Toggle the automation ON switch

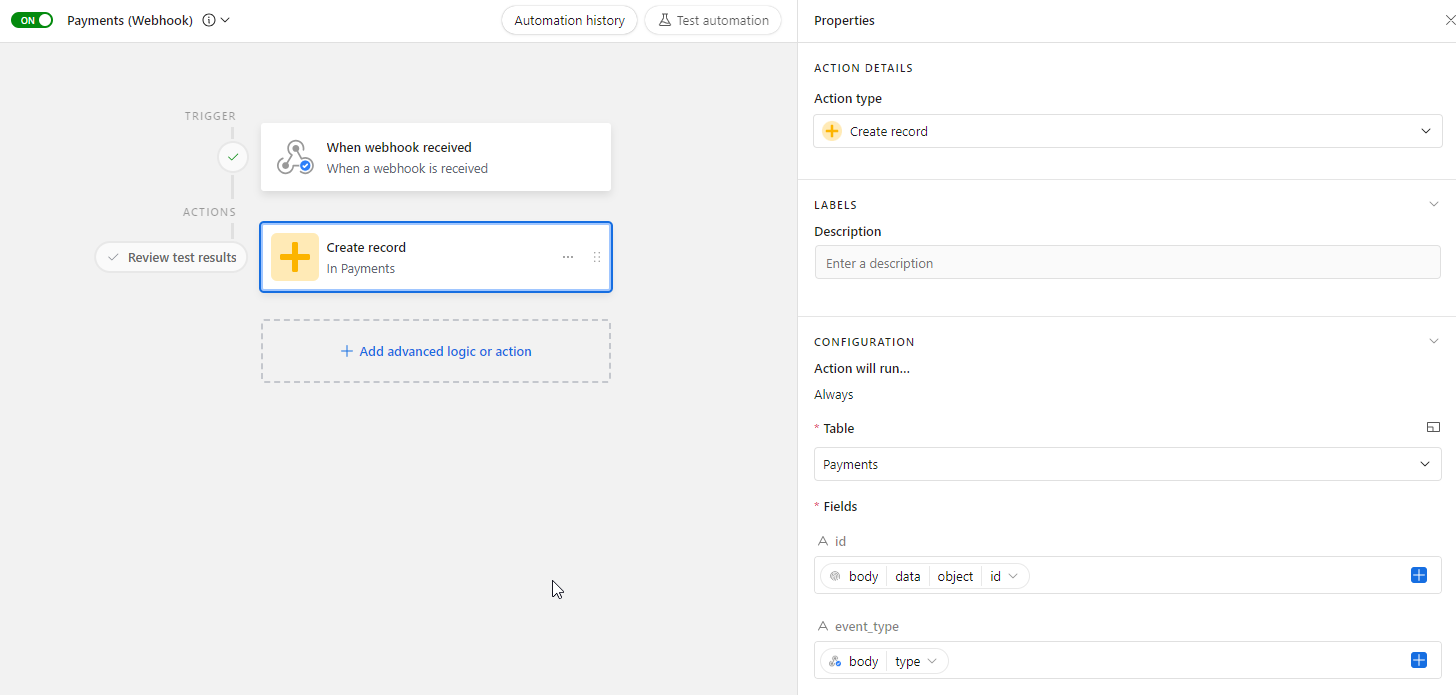point(32,20)
